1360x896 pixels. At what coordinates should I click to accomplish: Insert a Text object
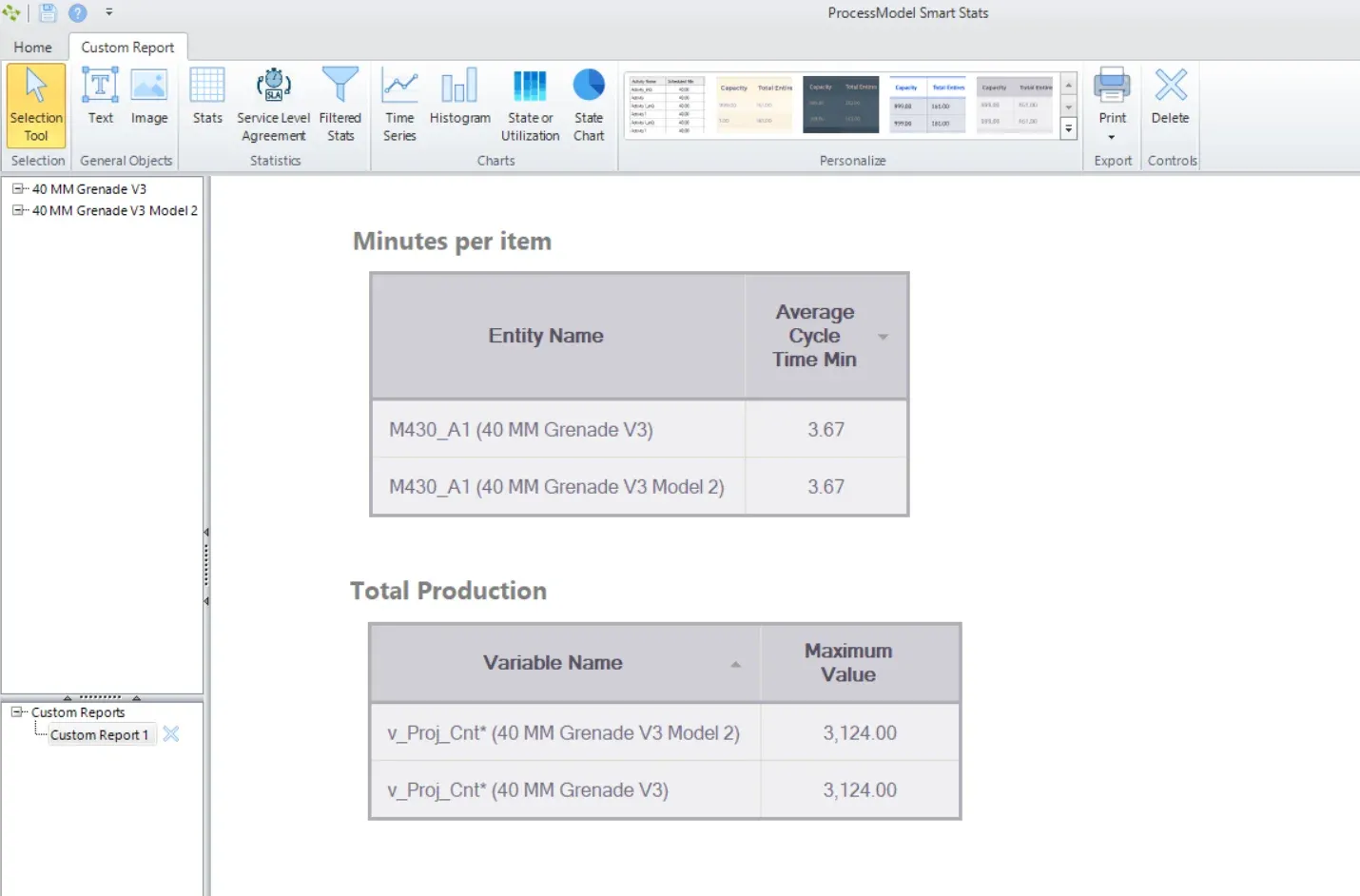100,96
